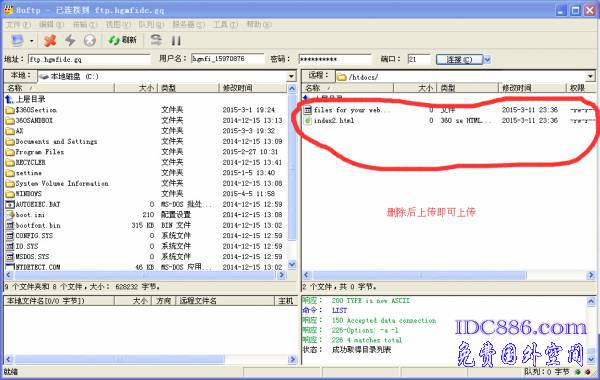Open the 帮助 menu in menu bar
Image resolution: width=600 pixels, height=380 pixels.
pos(259,24)
